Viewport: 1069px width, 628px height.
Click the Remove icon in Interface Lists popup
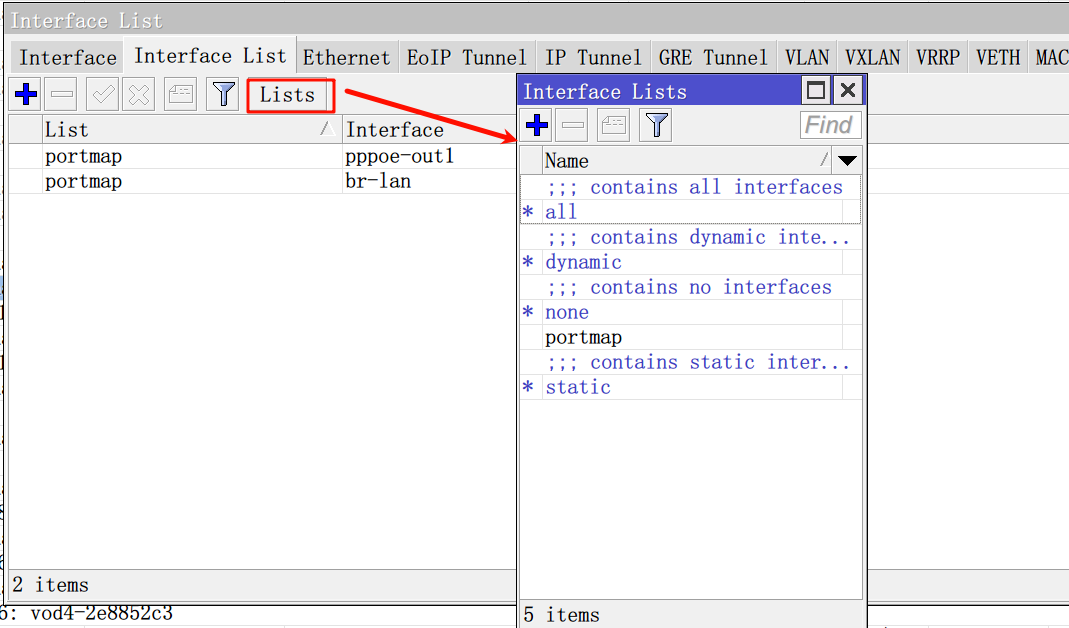click(x=573, y=125)
